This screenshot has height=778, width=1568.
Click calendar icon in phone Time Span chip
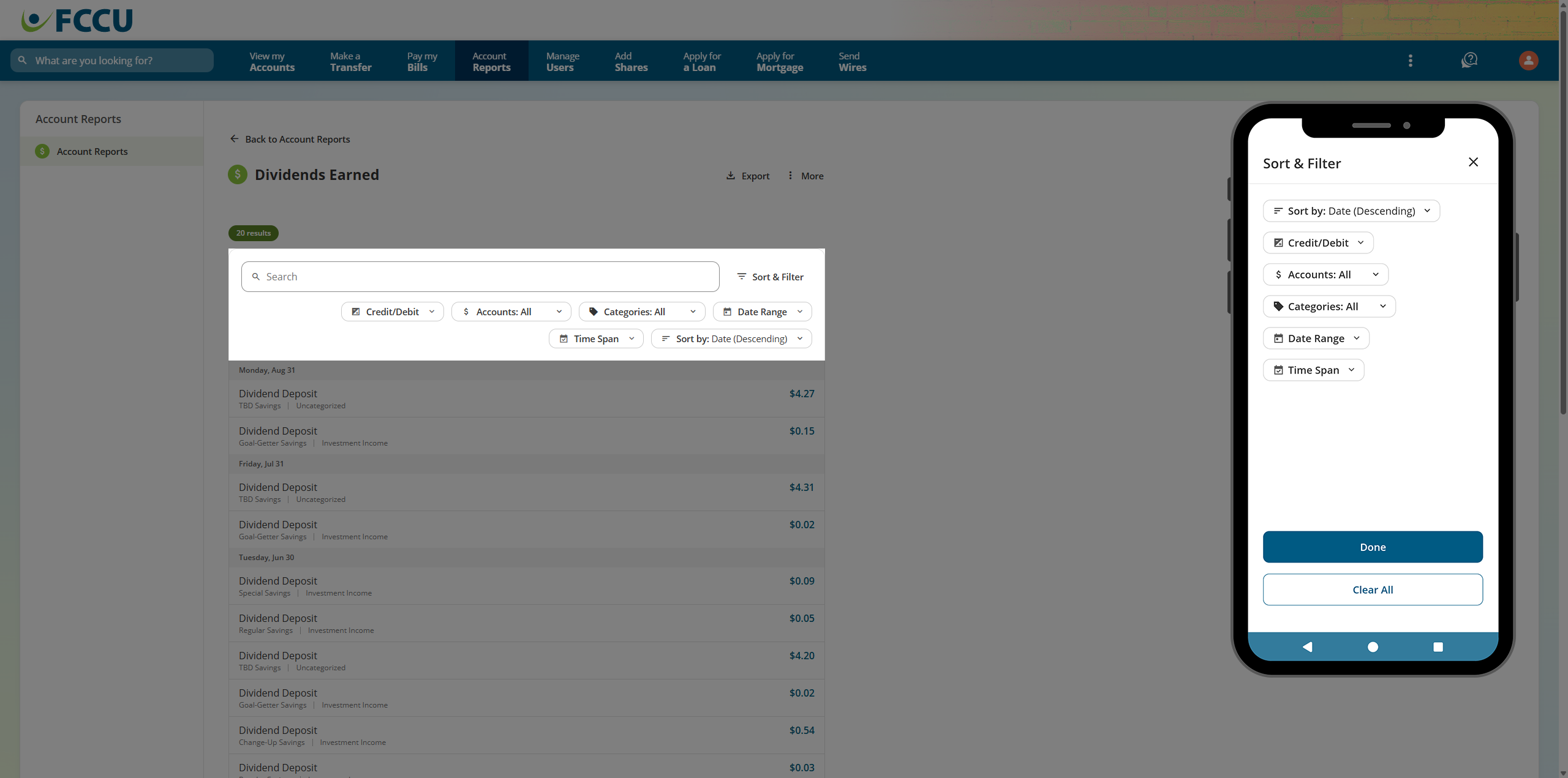(1278, 370)
